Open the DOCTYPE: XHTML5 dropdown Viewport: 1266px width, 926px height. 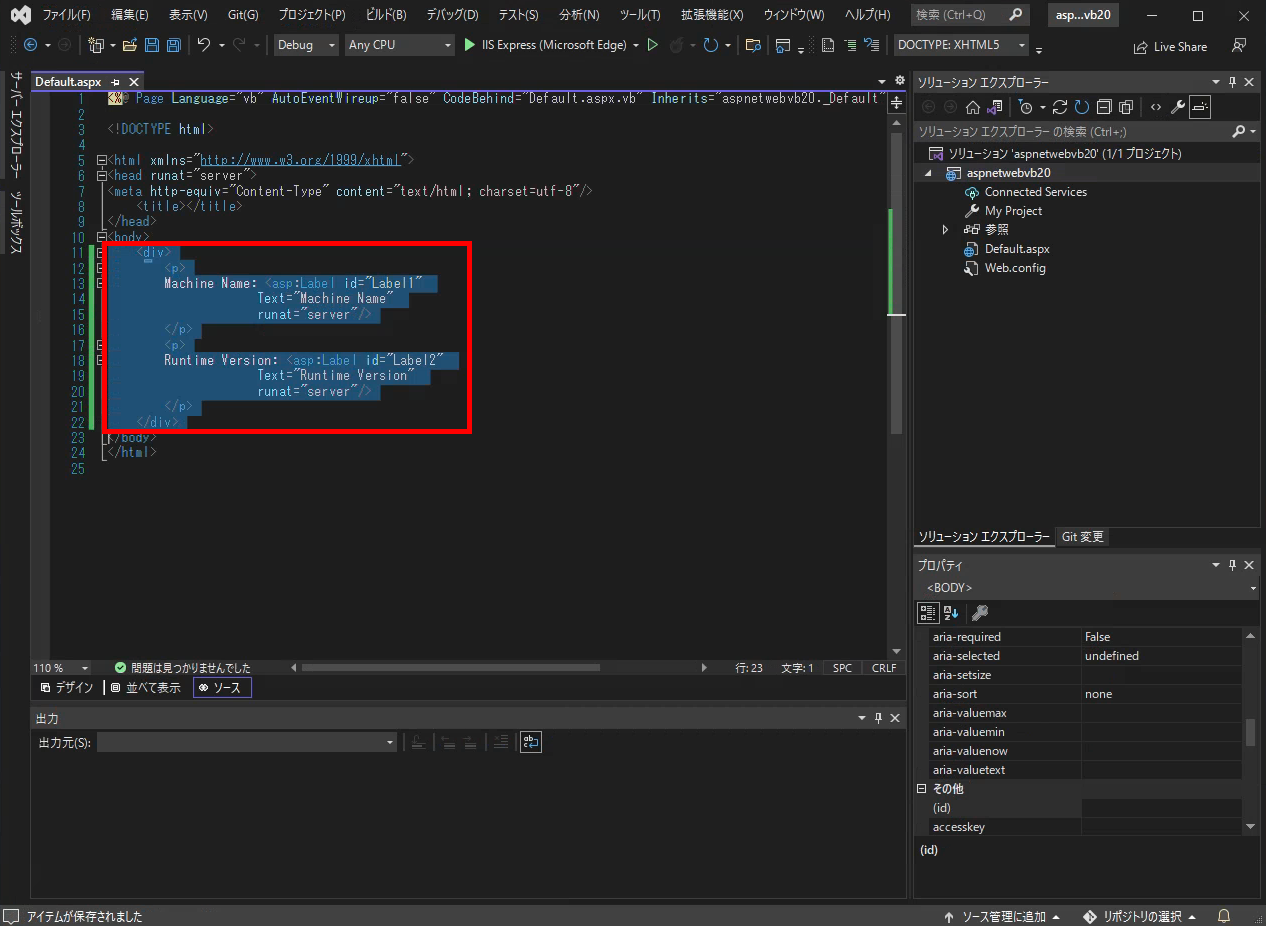[961, 45]
